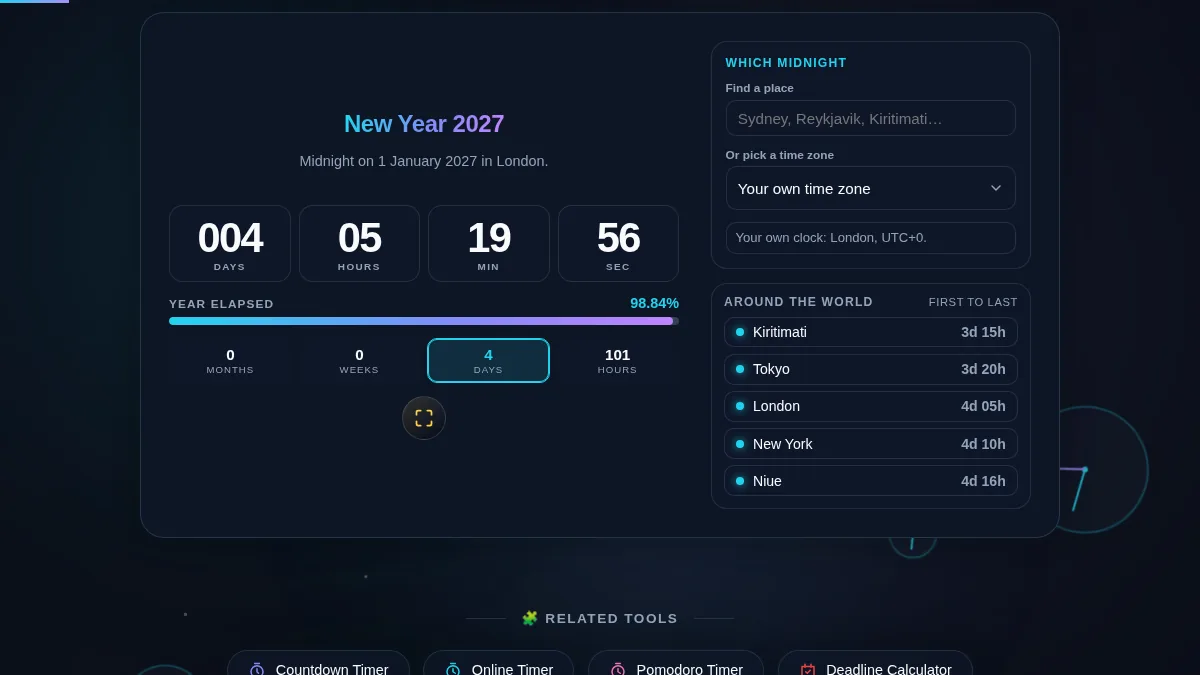
Task: Choose New York from the world list
Action: click(870, 444)
